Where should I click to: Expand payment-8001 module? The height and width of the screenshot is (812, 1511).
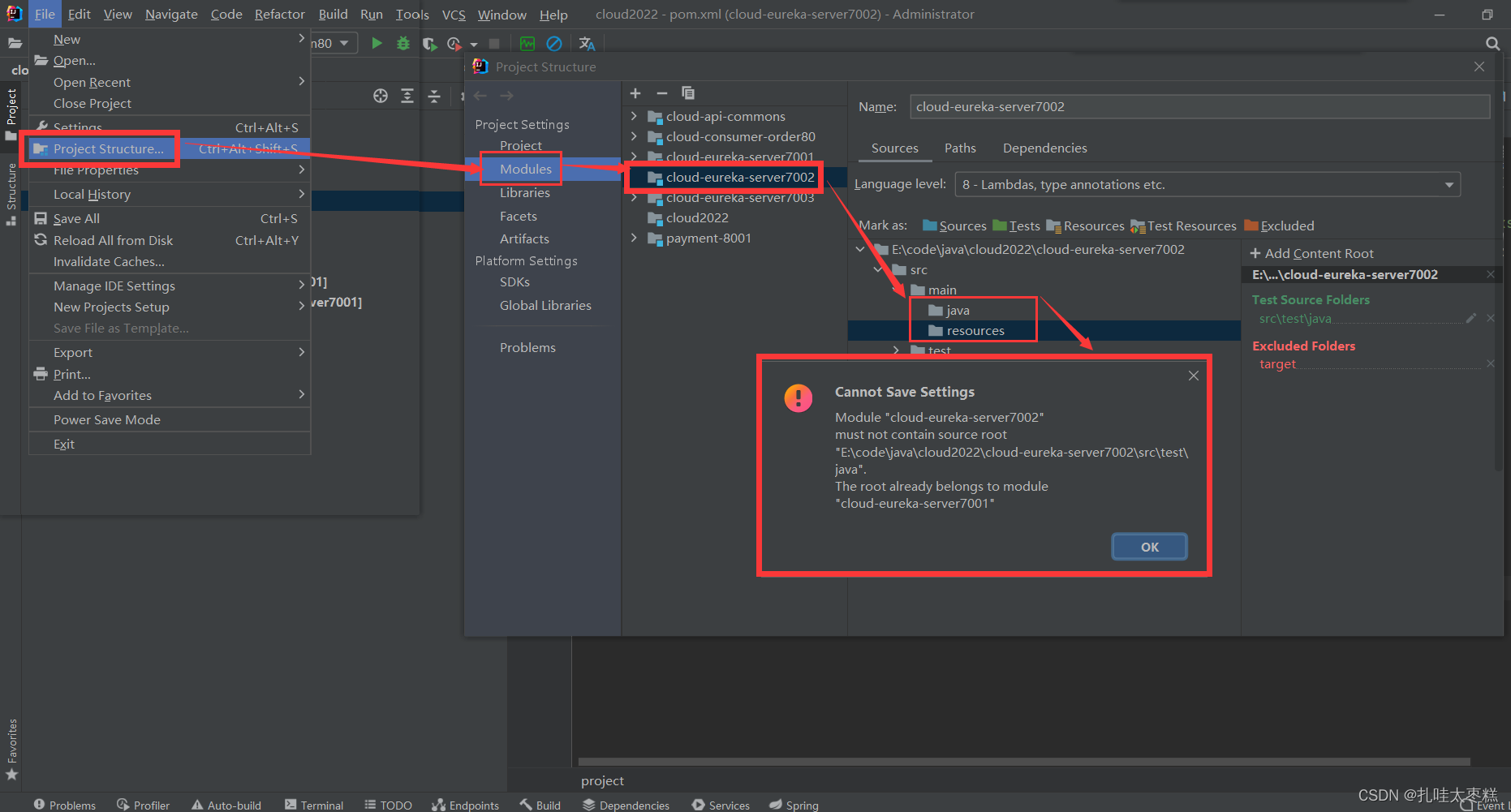tap(634, 238)
